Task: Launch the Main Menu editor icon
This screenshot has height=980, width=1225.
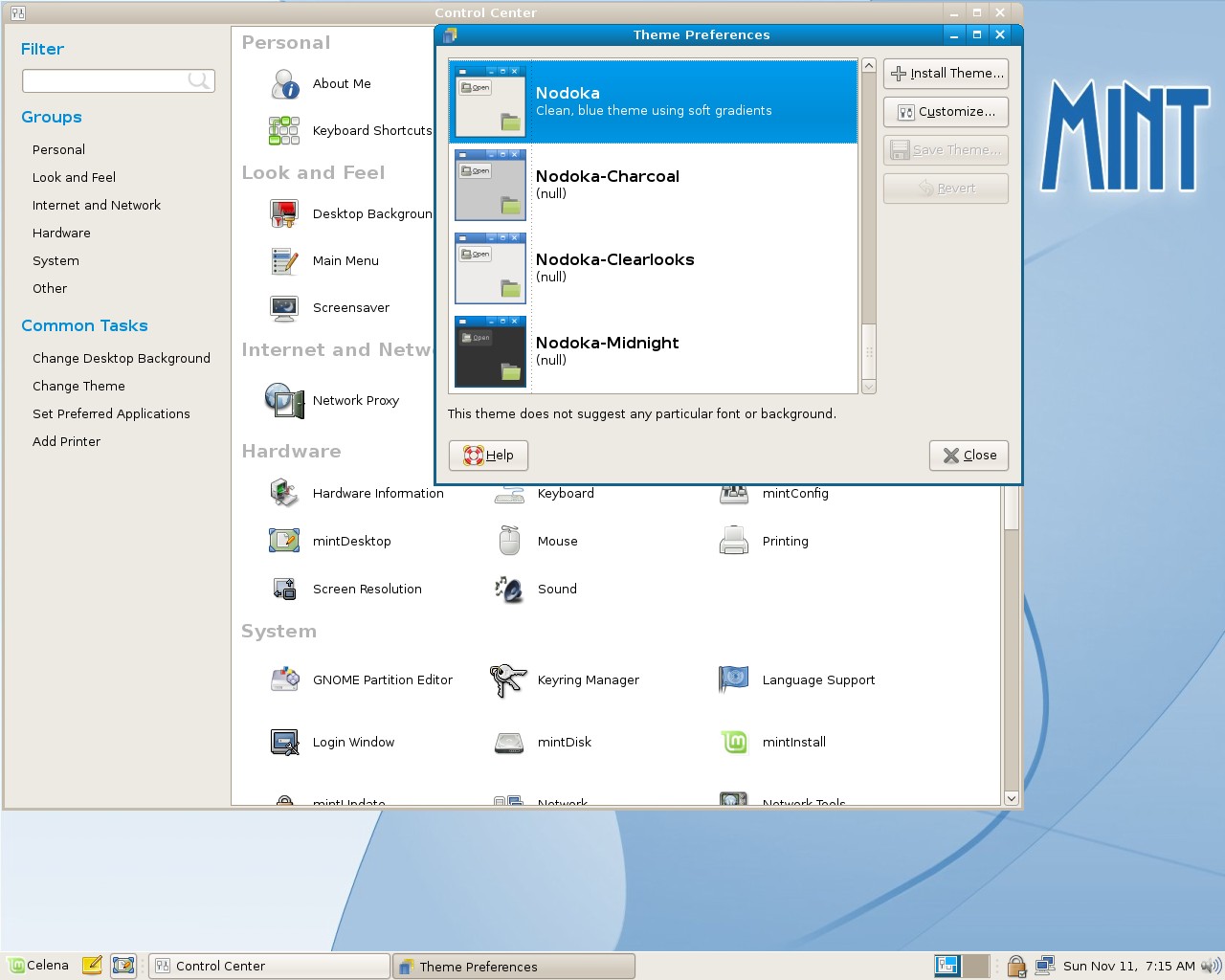Action: pos(284,260)
